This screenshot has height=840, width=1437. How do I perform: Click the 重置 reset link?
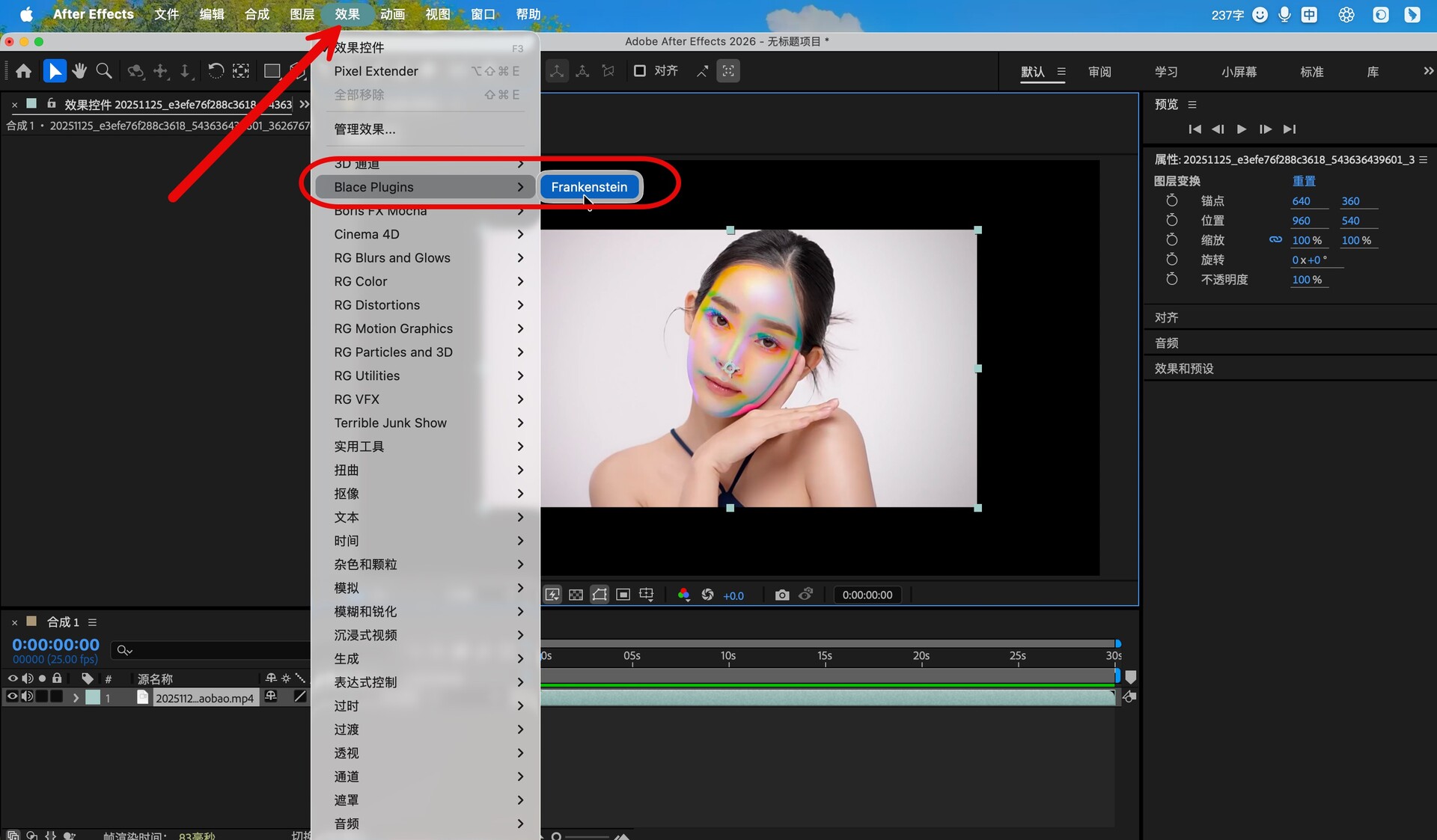1304,181
